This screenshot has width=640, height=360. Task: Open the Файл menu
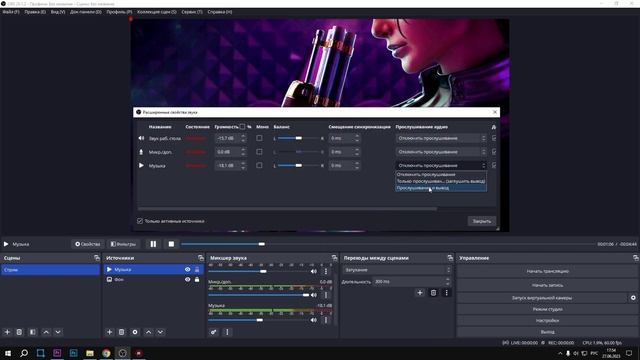point(11,12)
